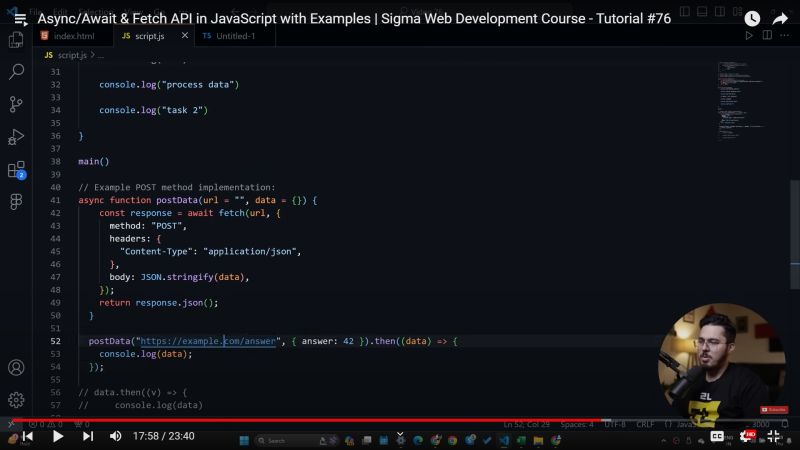
Task: Open the video quality settings gear
Action: [746, 436]
